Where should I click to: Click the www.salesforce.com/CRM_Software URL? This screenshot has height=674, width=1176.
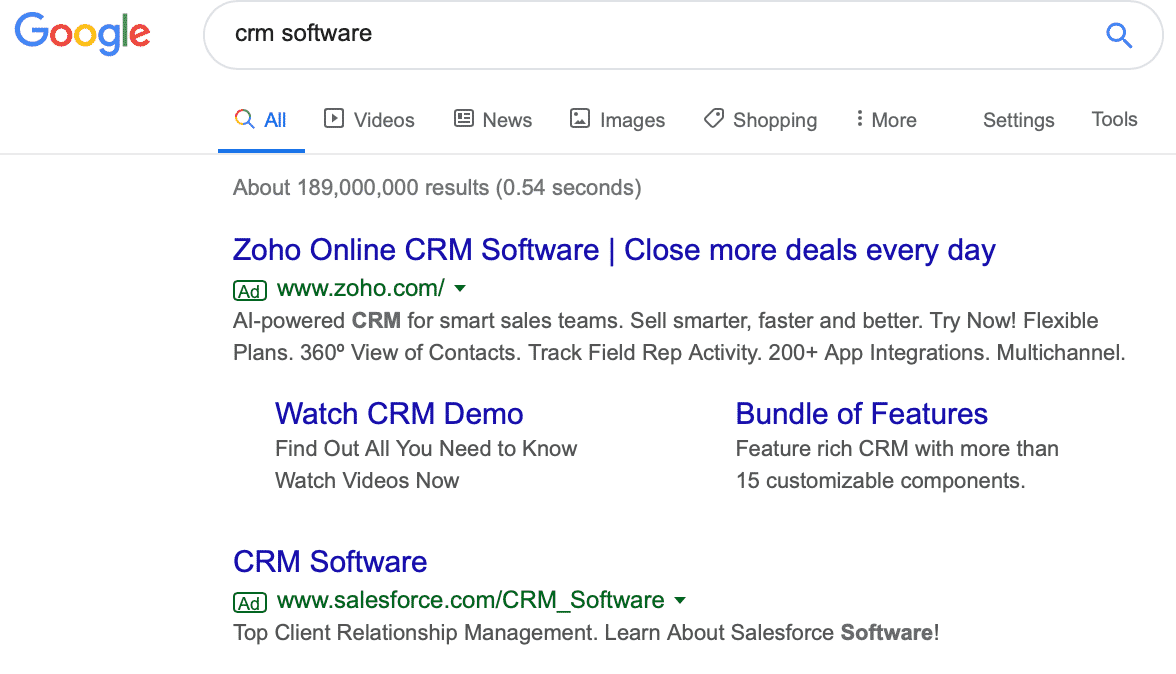click(470, 601)
